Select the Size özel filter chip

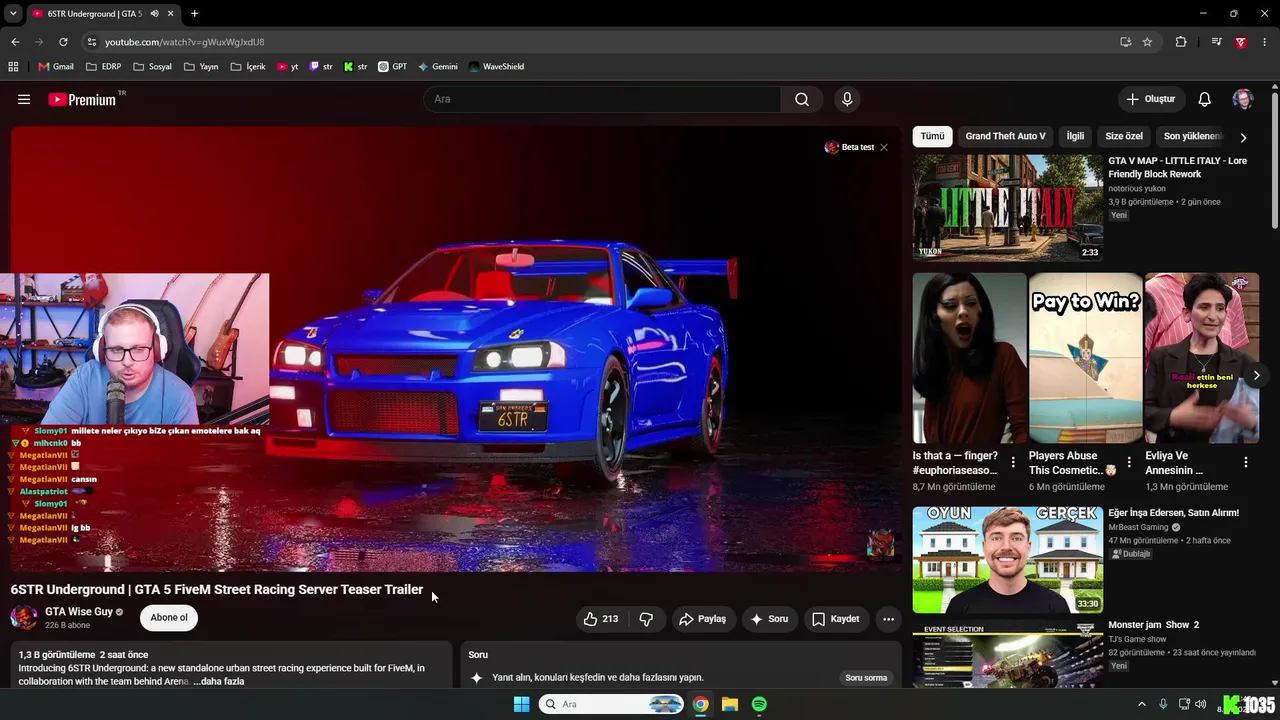1124,136
